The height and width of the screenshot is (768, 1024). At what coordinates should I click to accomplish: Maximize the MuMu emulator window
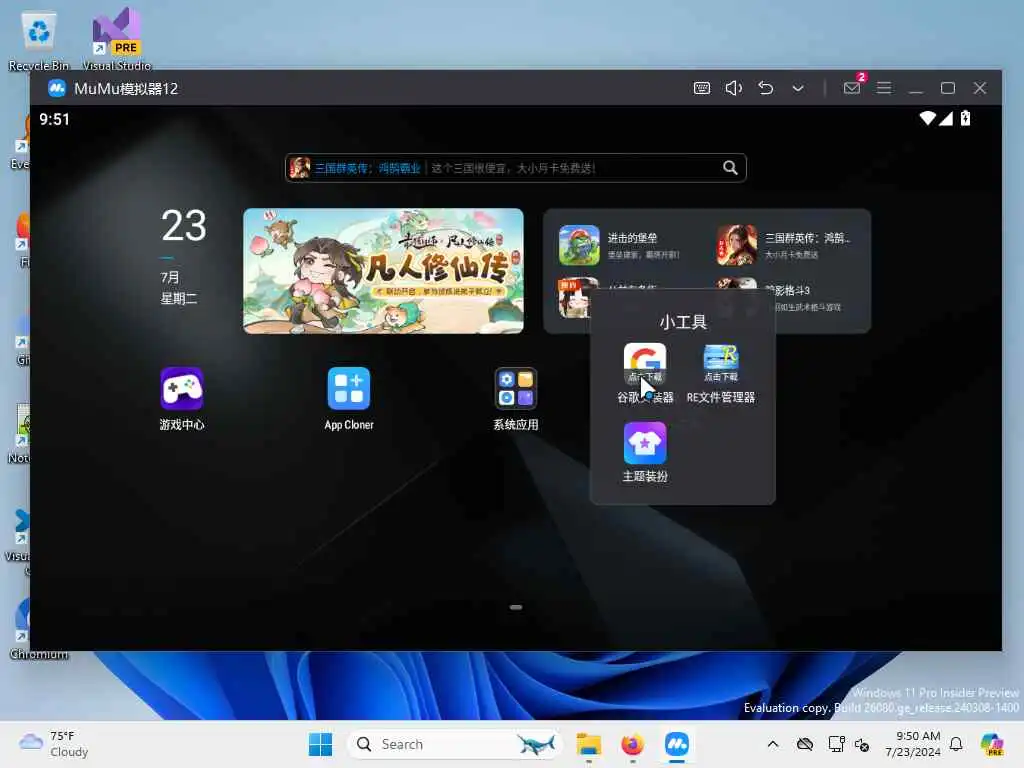tap(948, 88)
